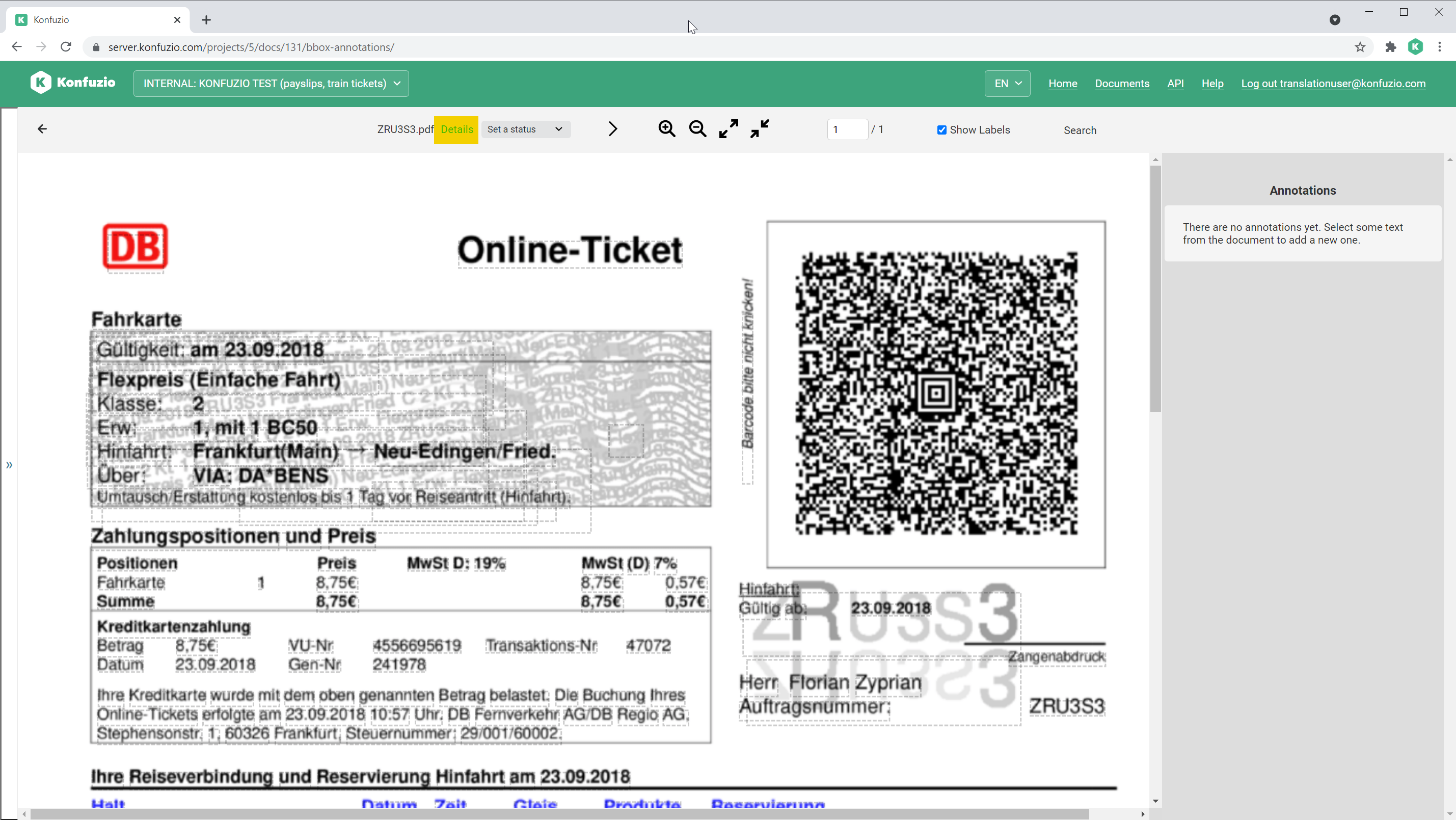Open the Set a status dropdown
This screenshot has width=1456, height=820.
coord(525,129)
